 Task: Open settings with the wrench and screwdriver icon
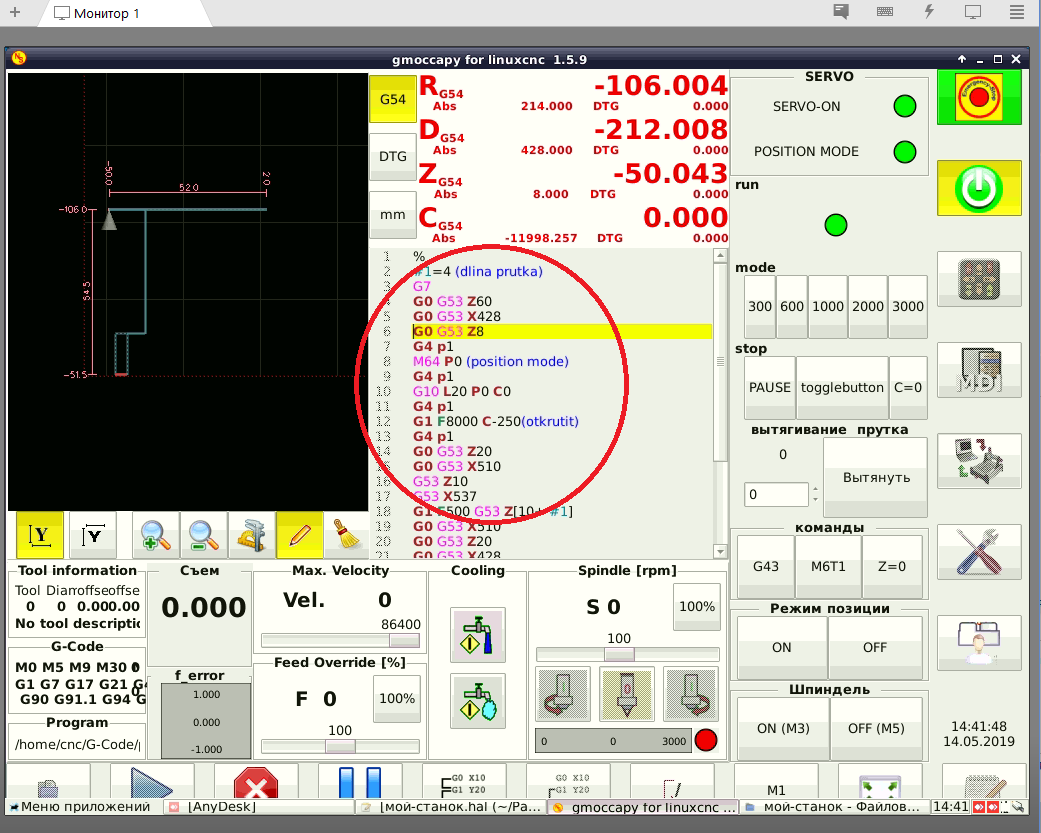click(x=979, y=551)
